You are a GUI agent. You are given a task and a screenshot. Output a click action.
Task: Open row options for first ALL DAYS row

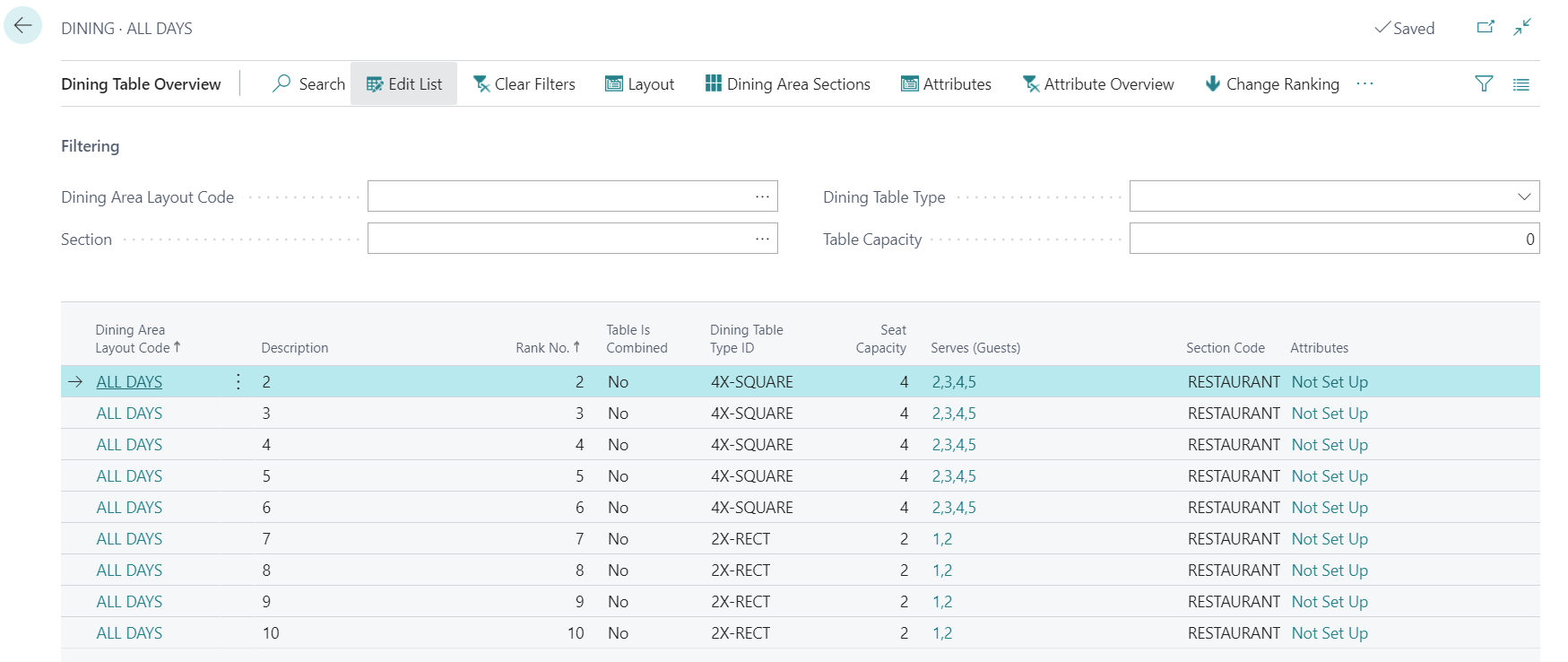pos(238,381)
